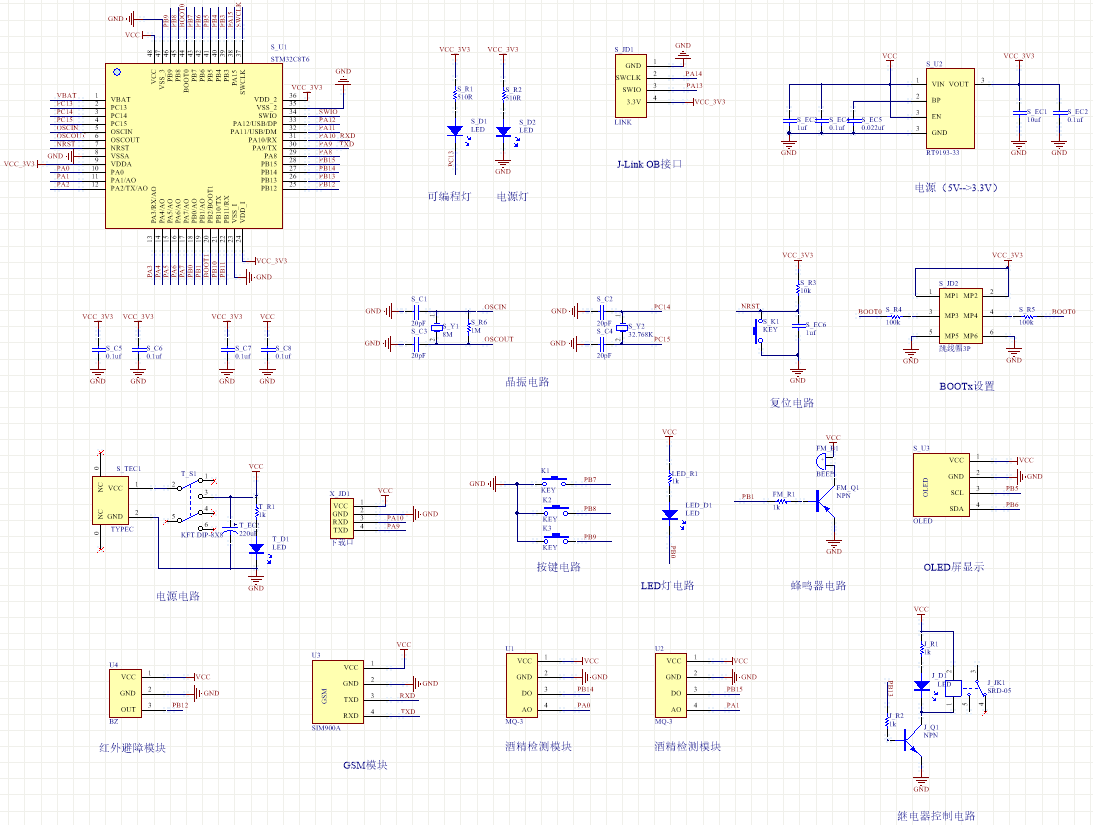Select the KFT DIP power switch T_S1
1093x825 pixels.
point(195,502)
